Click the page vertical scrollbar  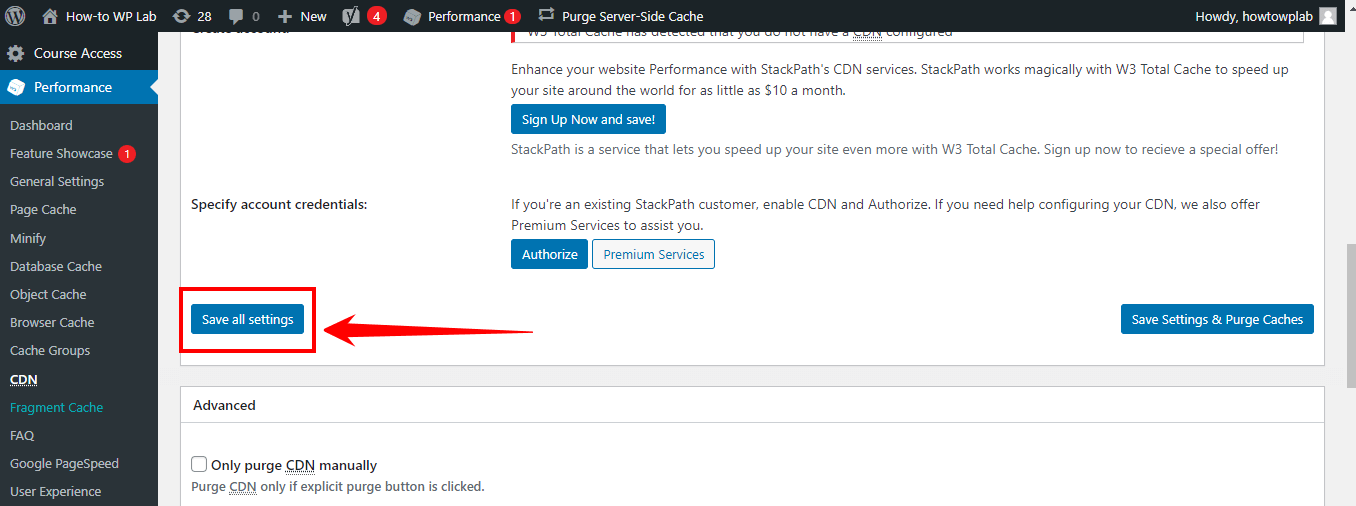pos(1349,316)
